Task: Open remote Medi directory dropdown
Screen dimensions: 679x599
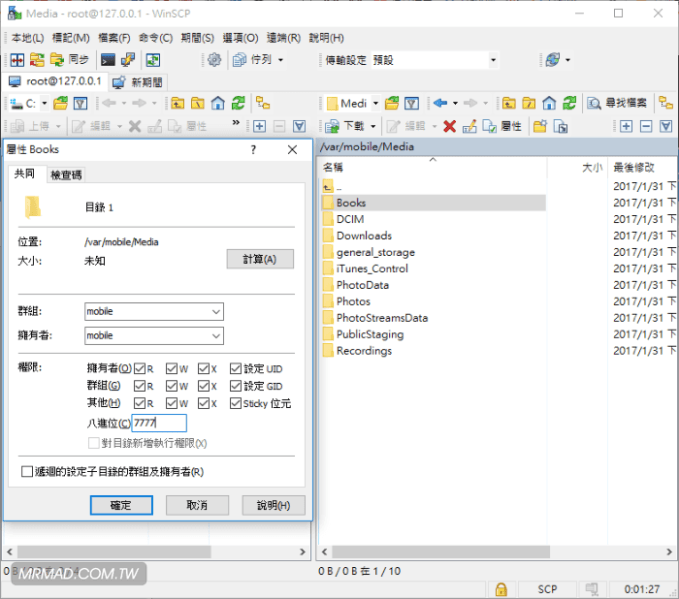Action: click(x=375, y=103)
